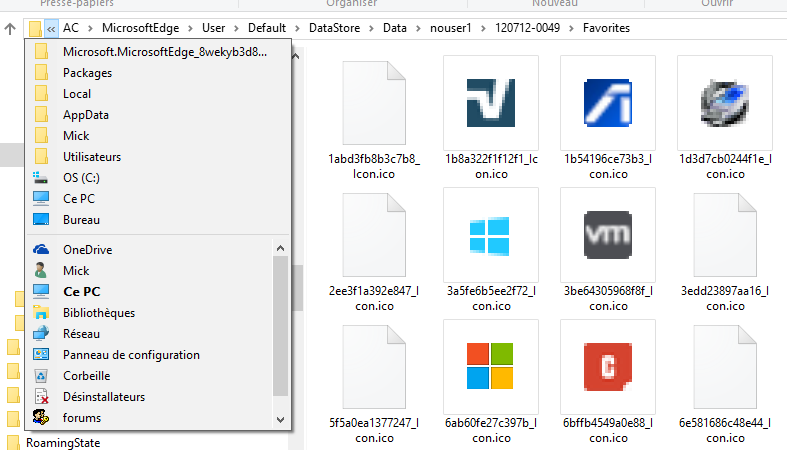
Task: Choose Utilisateurs in the breadcrumb dropdown
Action: point(158,157)
